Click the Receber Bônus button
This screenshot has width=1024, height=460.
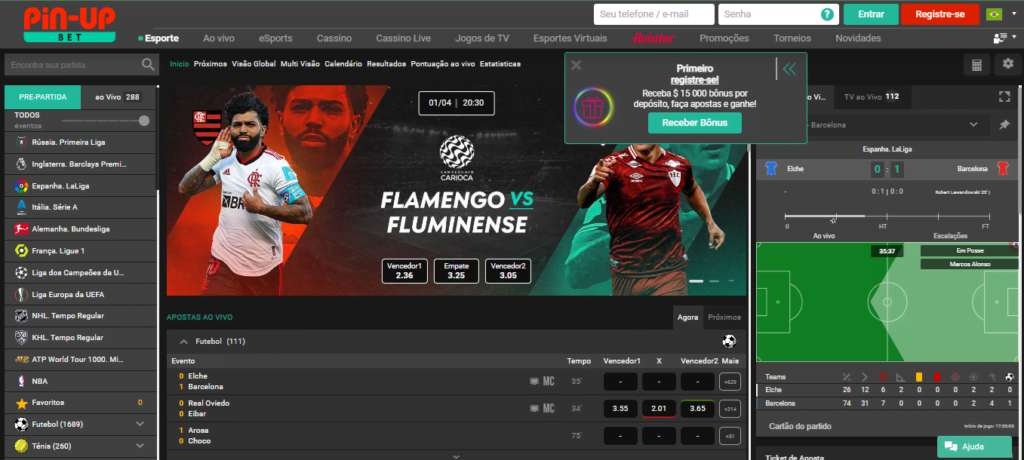(694, 123)
